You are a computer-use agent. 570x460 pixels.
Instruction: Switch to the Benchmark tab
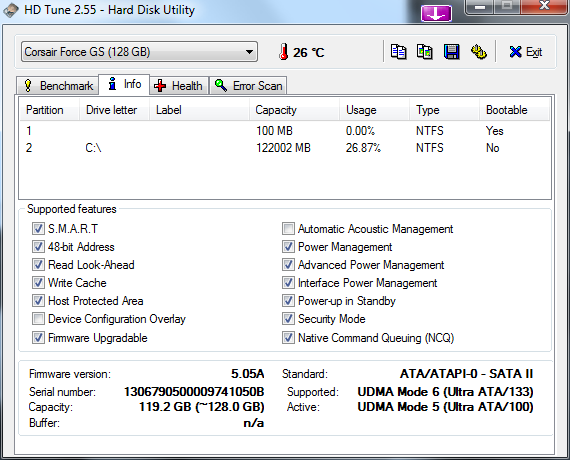coord(57,86)
